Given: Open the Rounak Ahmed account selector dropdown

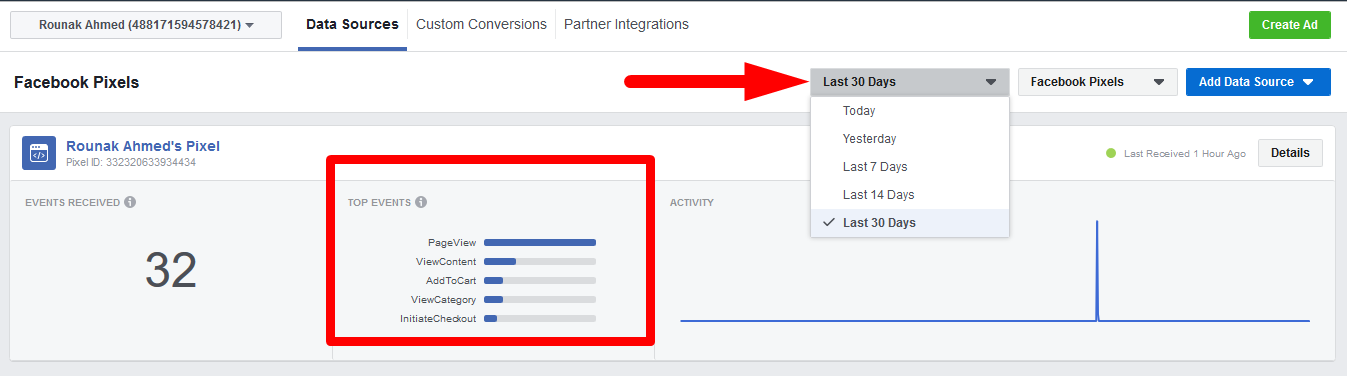Looking at the screenshot, I should point(146,25).
